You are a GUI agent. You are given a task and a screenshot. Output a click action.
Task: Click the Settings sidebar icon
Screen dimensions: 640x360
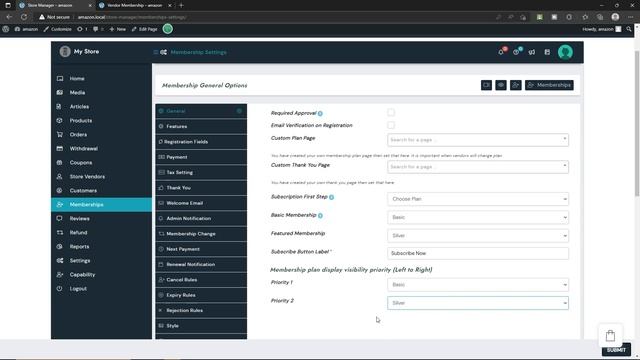pos(60,260)
